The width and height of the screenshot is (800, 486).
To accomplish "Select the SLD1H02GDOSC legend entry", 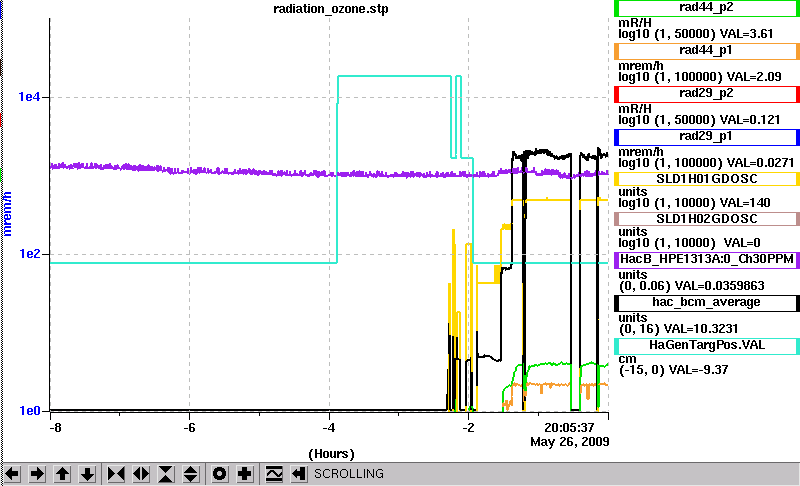I will coord(707,219).
